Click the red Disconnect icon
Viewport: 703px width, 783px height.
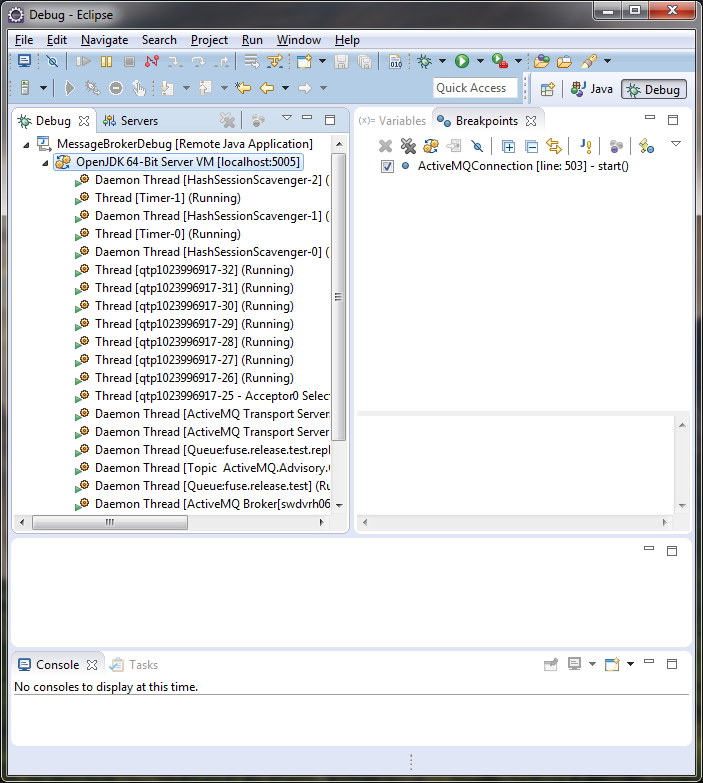(x=152, y=61)
